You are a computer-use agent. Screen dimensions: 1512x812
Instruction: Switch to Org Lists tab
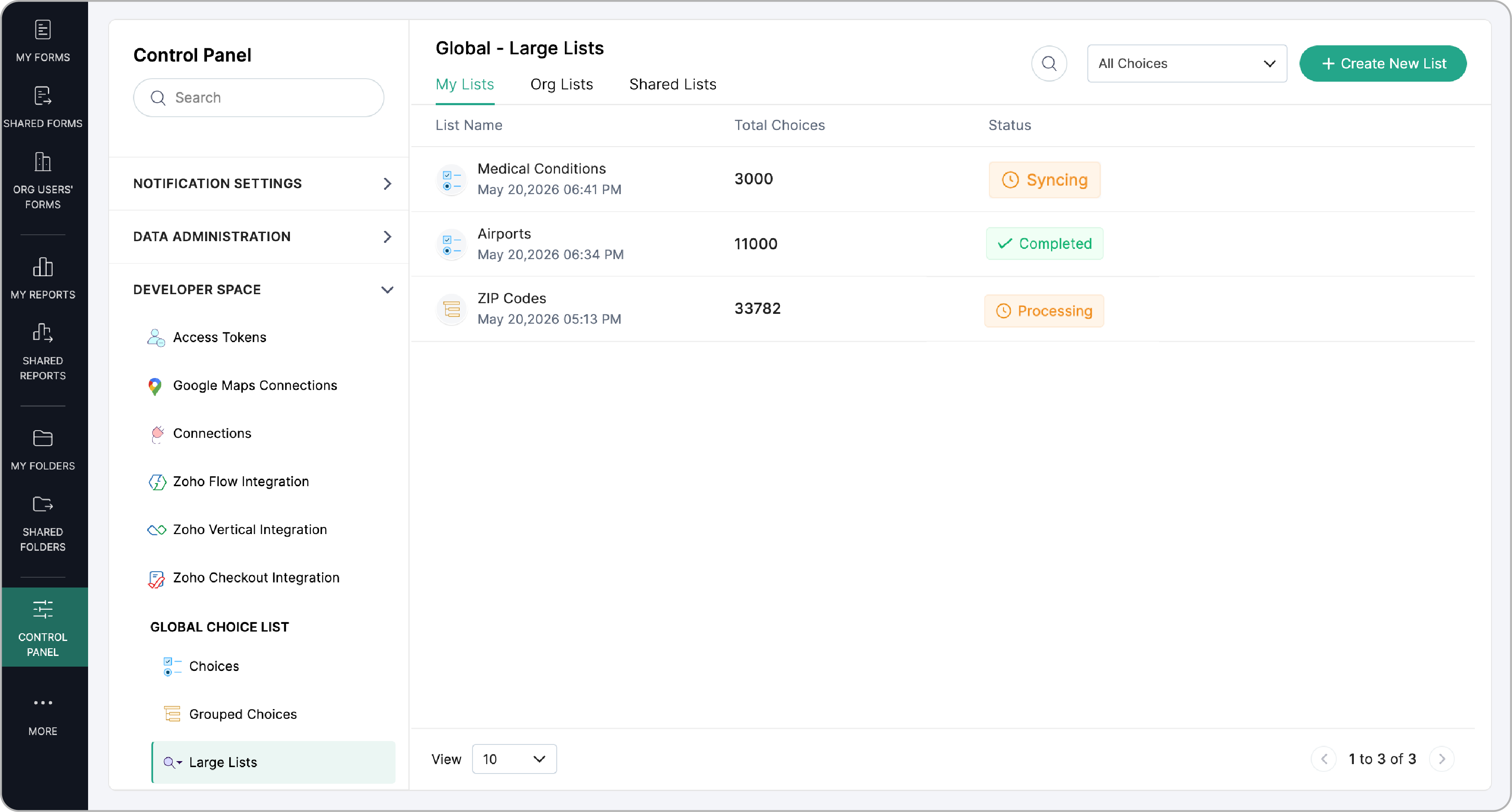click(562, 85)
